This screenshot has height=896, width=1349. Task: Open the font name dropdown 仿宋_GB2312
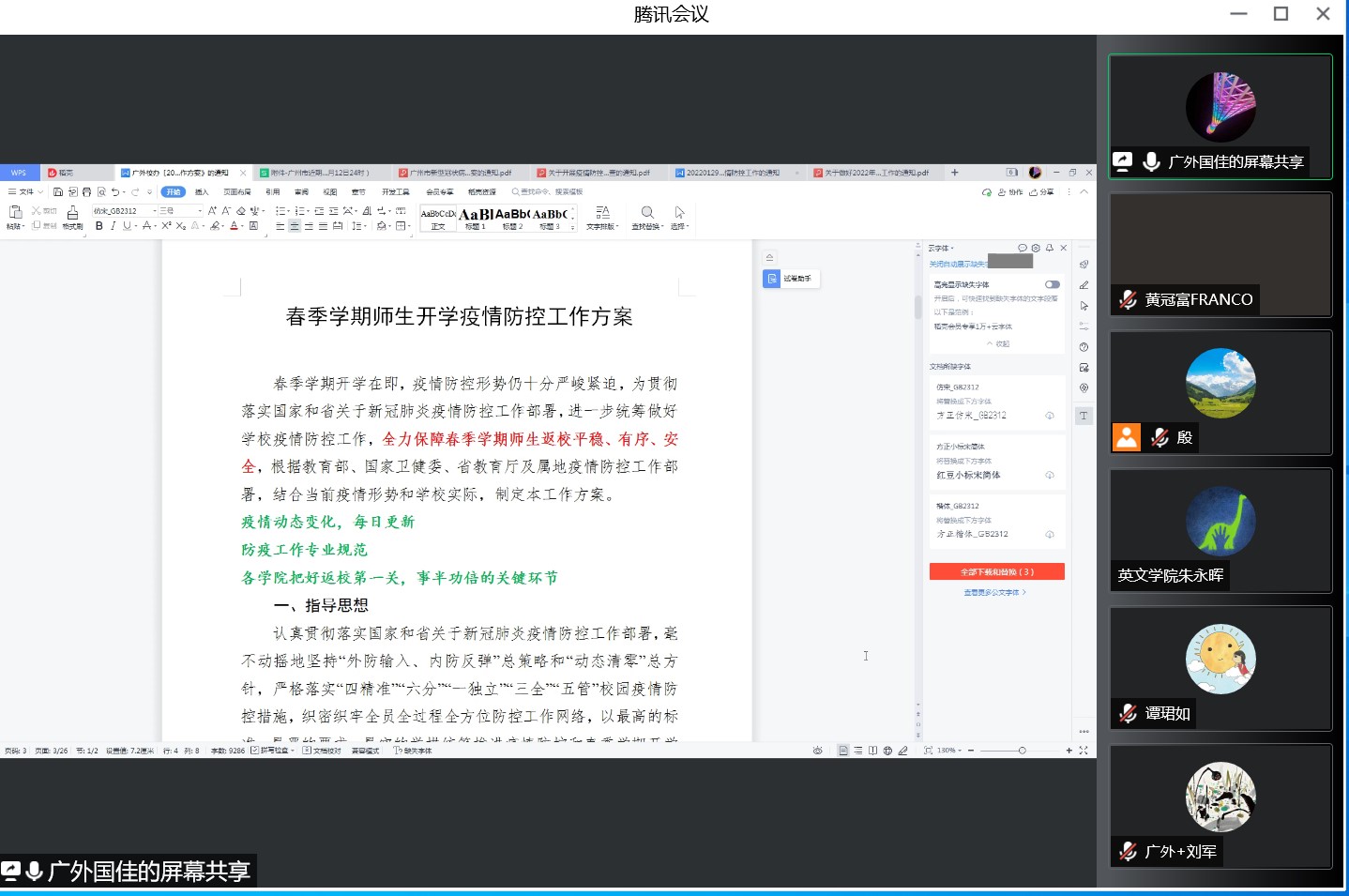(124, 211)
